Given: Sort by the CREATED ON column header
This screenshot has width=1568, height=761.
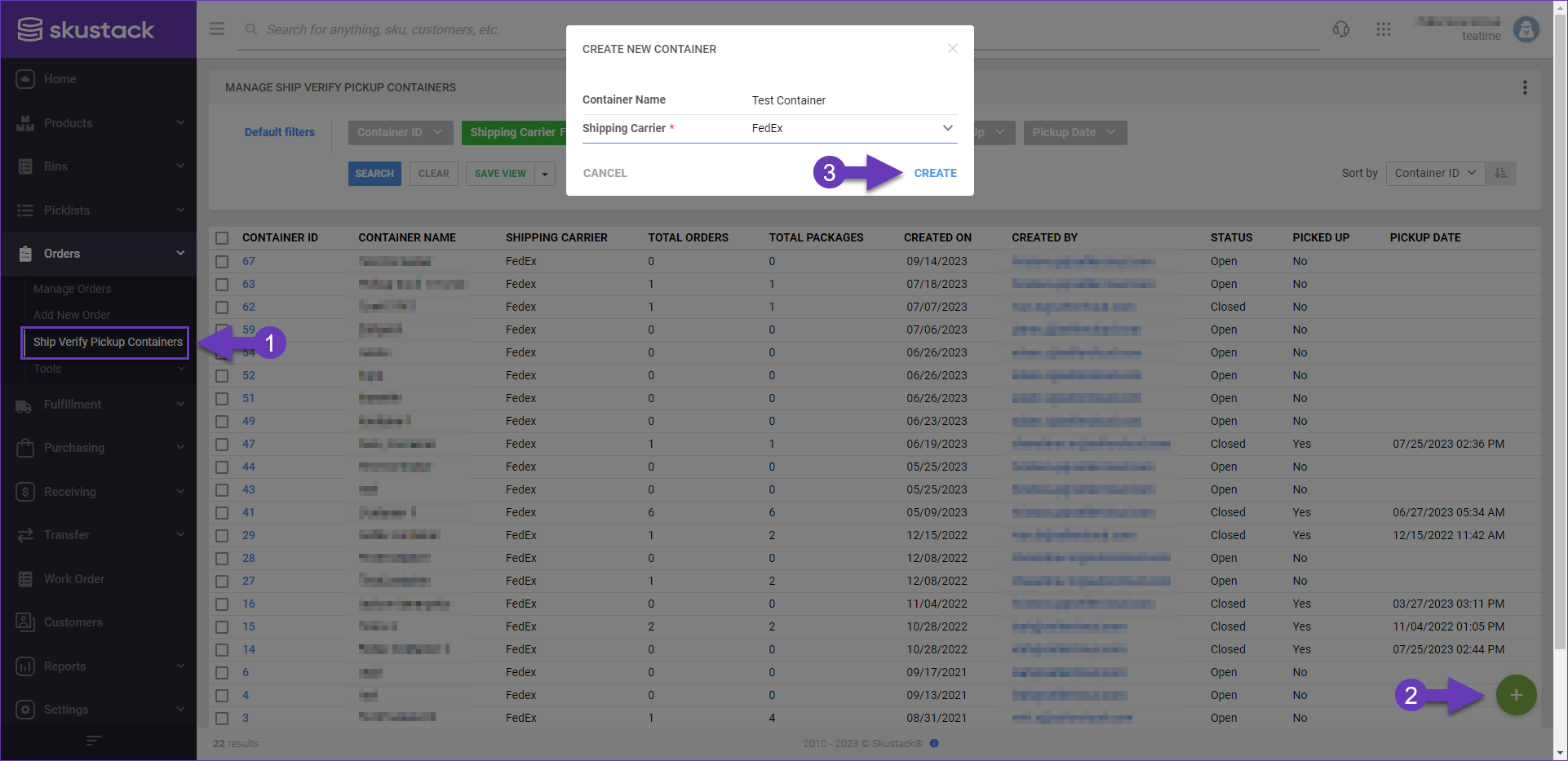Looking at the screenshot, I should (937, 238).
